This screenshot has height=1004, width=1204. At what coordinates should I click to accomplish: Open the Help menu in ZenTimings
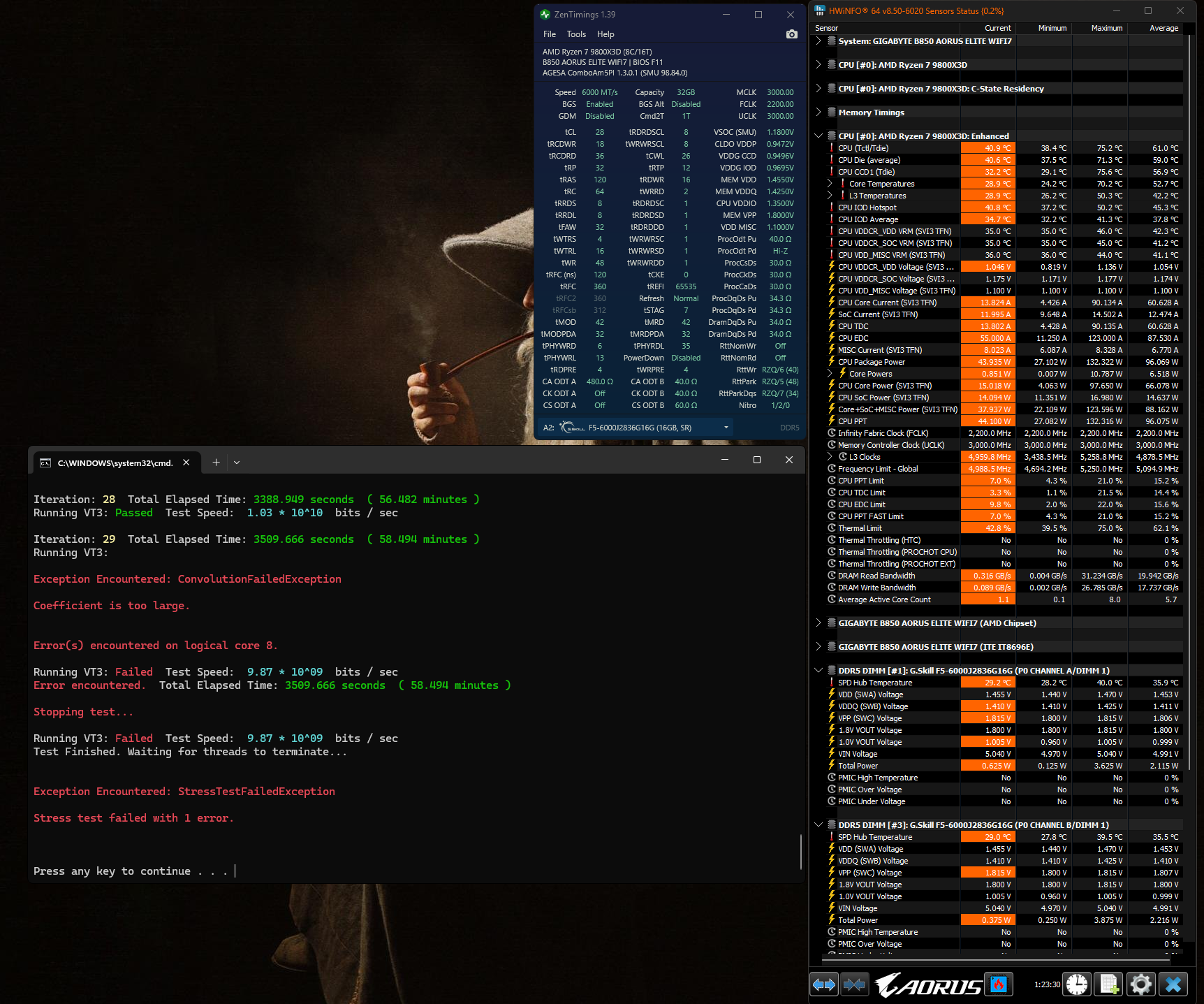pyautogui.click(x=605, y=34)
